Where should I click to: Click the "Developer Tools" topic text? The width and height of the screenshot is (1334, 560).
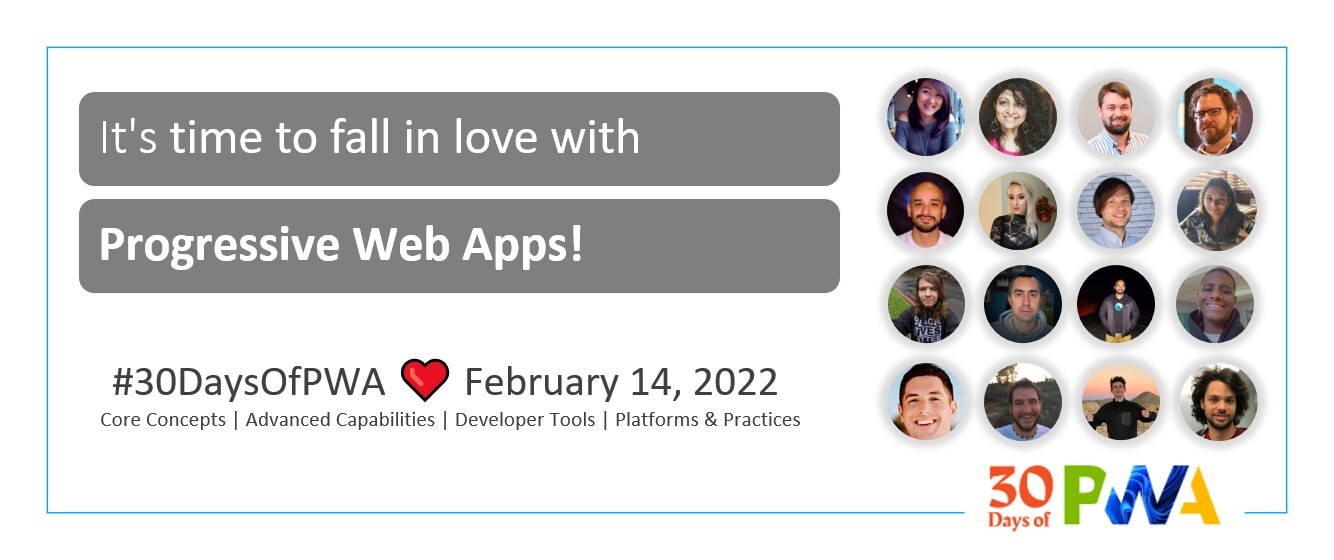coord(525,420)
